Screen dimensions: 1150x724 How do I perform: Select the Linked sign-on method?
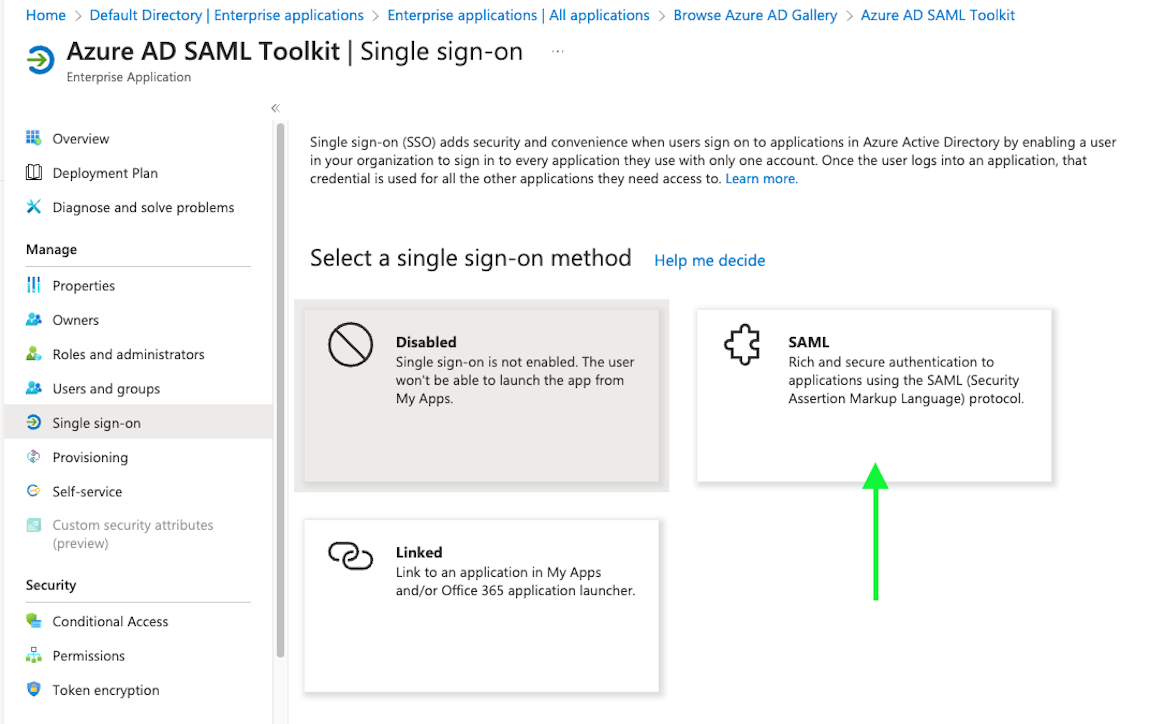tap(482, 605)
